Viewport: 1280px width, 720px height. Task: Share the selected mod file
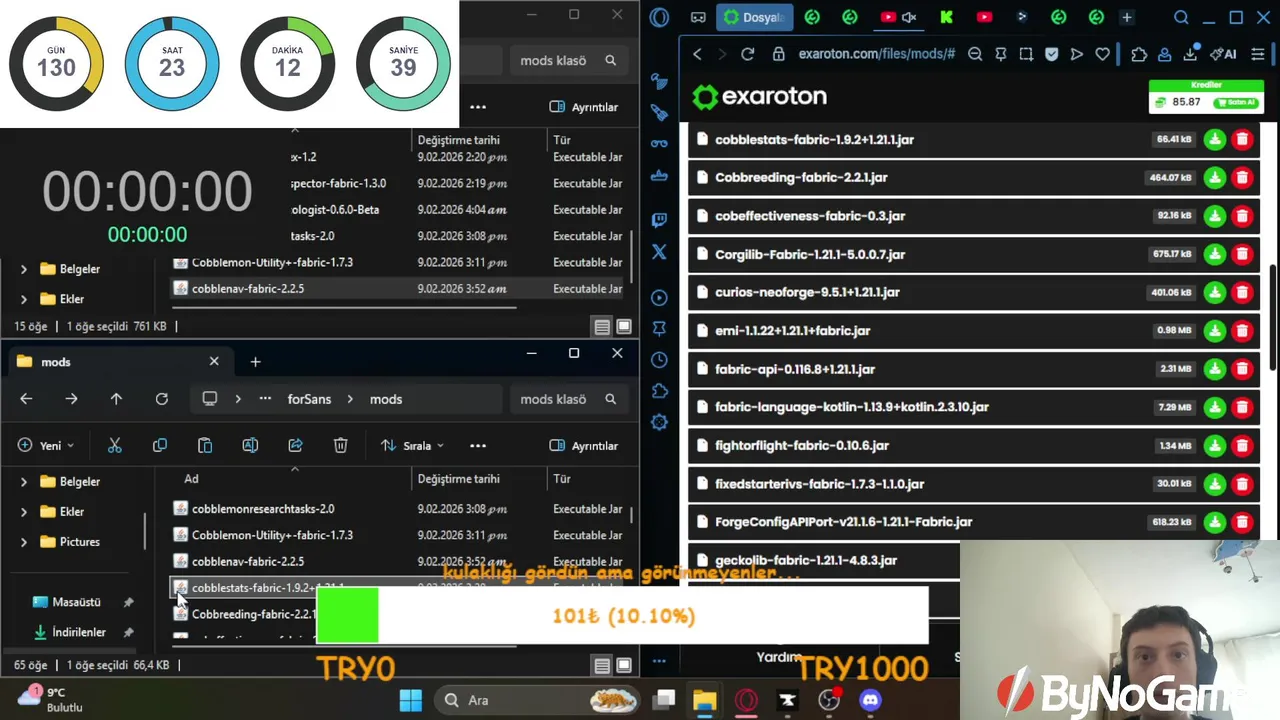(295, 445)
